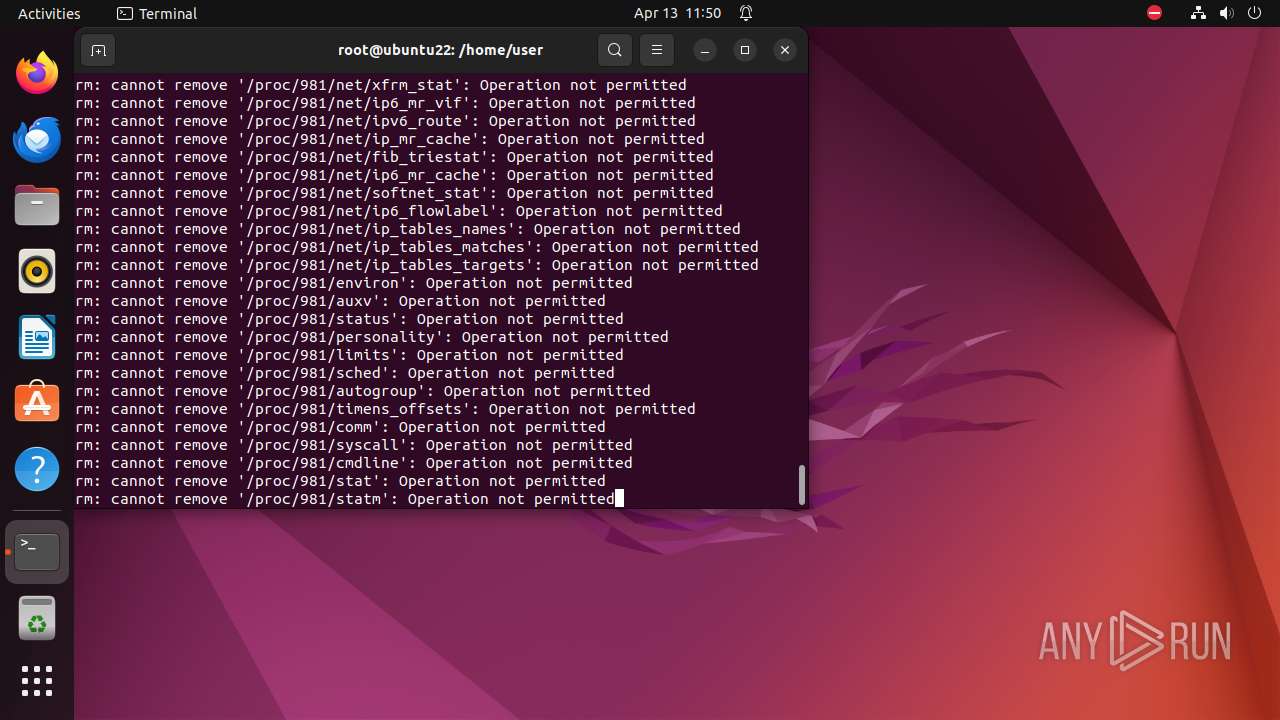Open the network status icon
This screenshot has height=720, width=1280.
1198,14
